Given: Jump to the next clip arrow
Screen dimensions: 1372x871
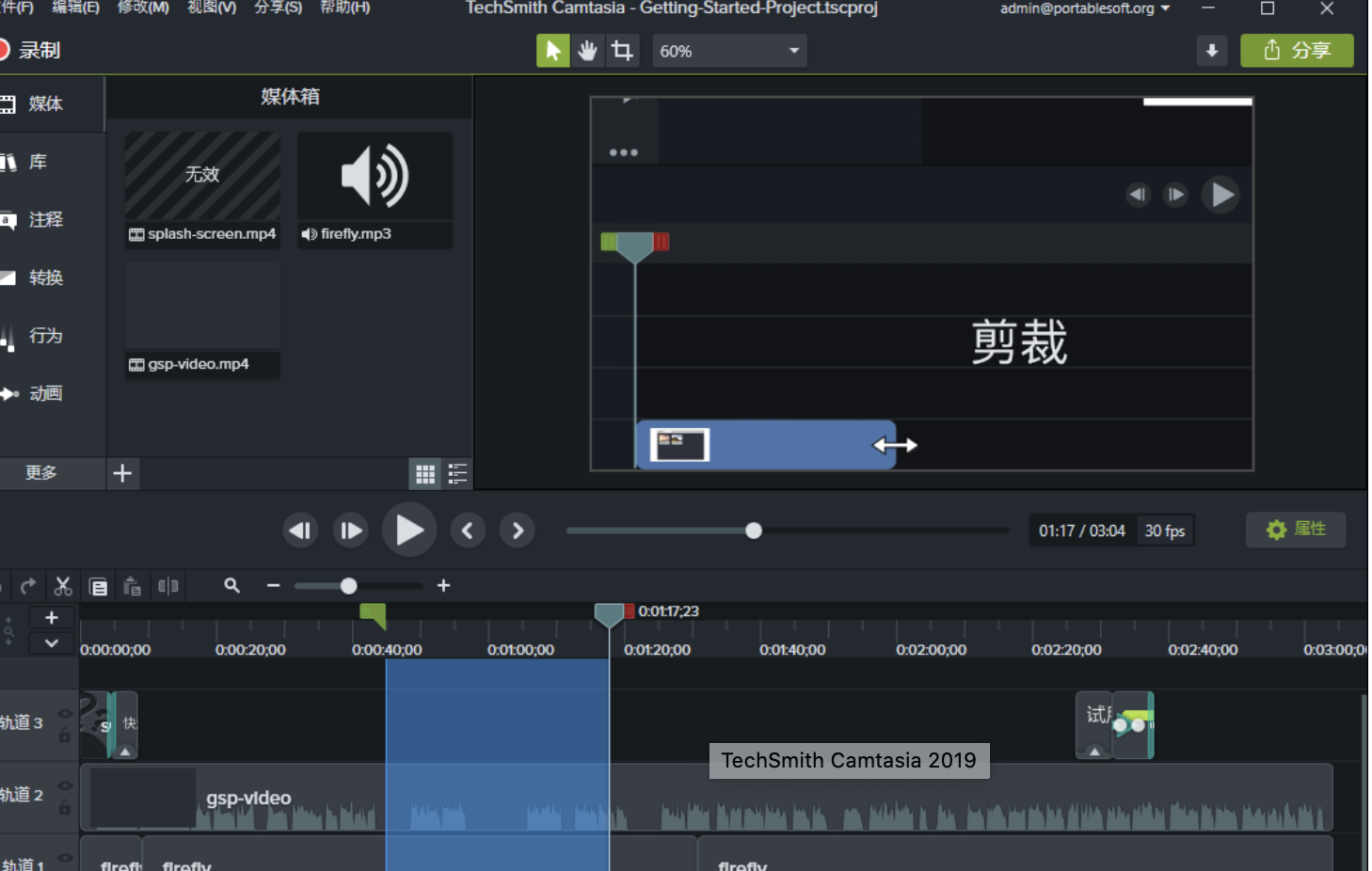Looking at the screenshot, I should [x=518, y=531].
